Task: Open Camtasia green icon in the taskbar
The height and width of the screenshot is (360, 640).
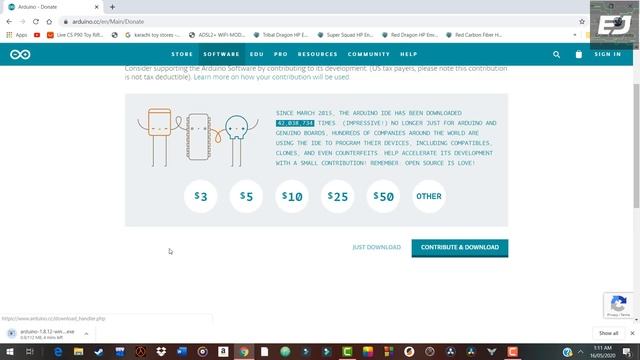Action: click(x=347, y=351)
